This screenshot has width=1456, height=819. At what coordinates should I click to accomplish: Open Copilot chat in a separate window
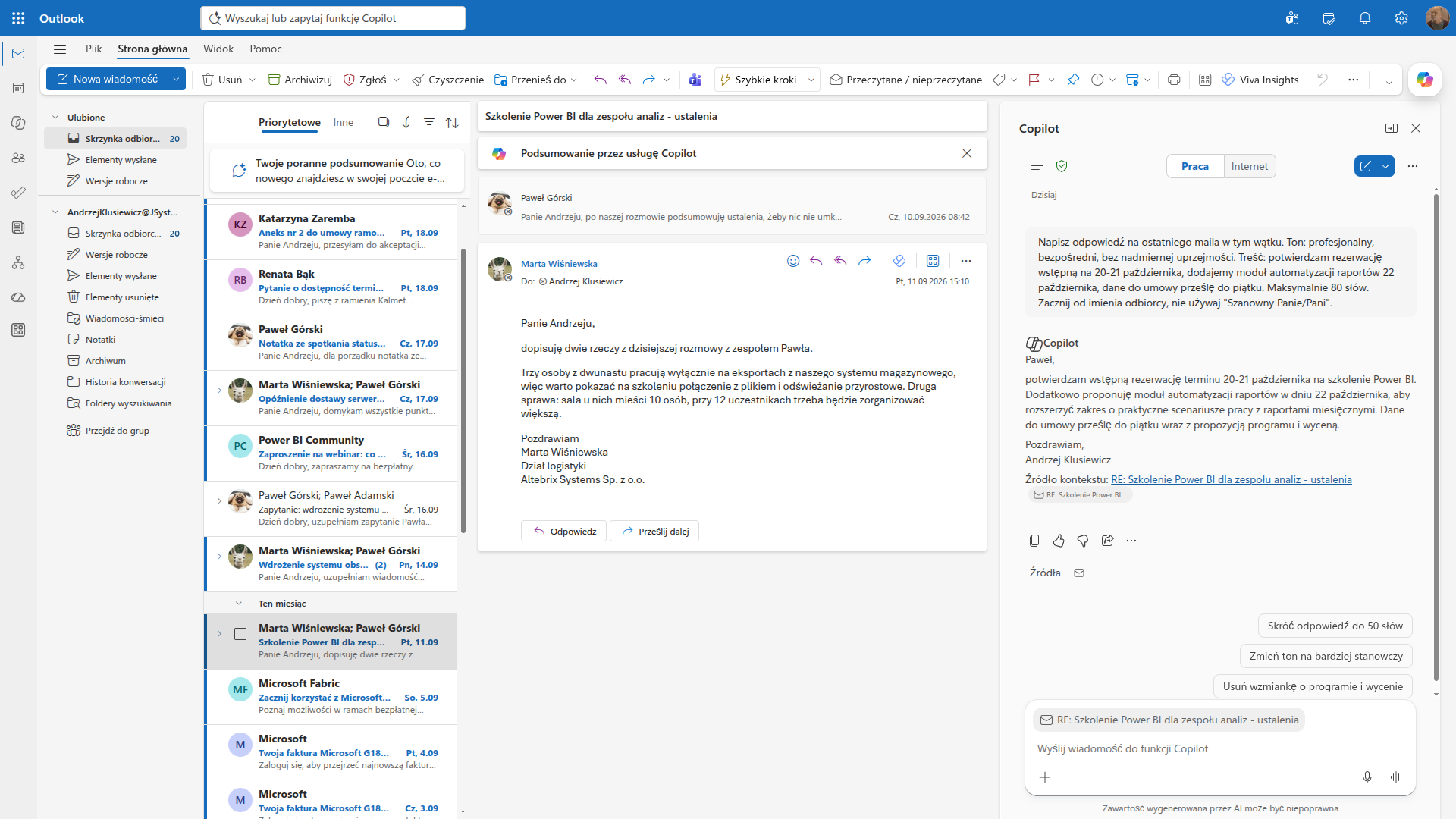click(x=1392, y=128)
